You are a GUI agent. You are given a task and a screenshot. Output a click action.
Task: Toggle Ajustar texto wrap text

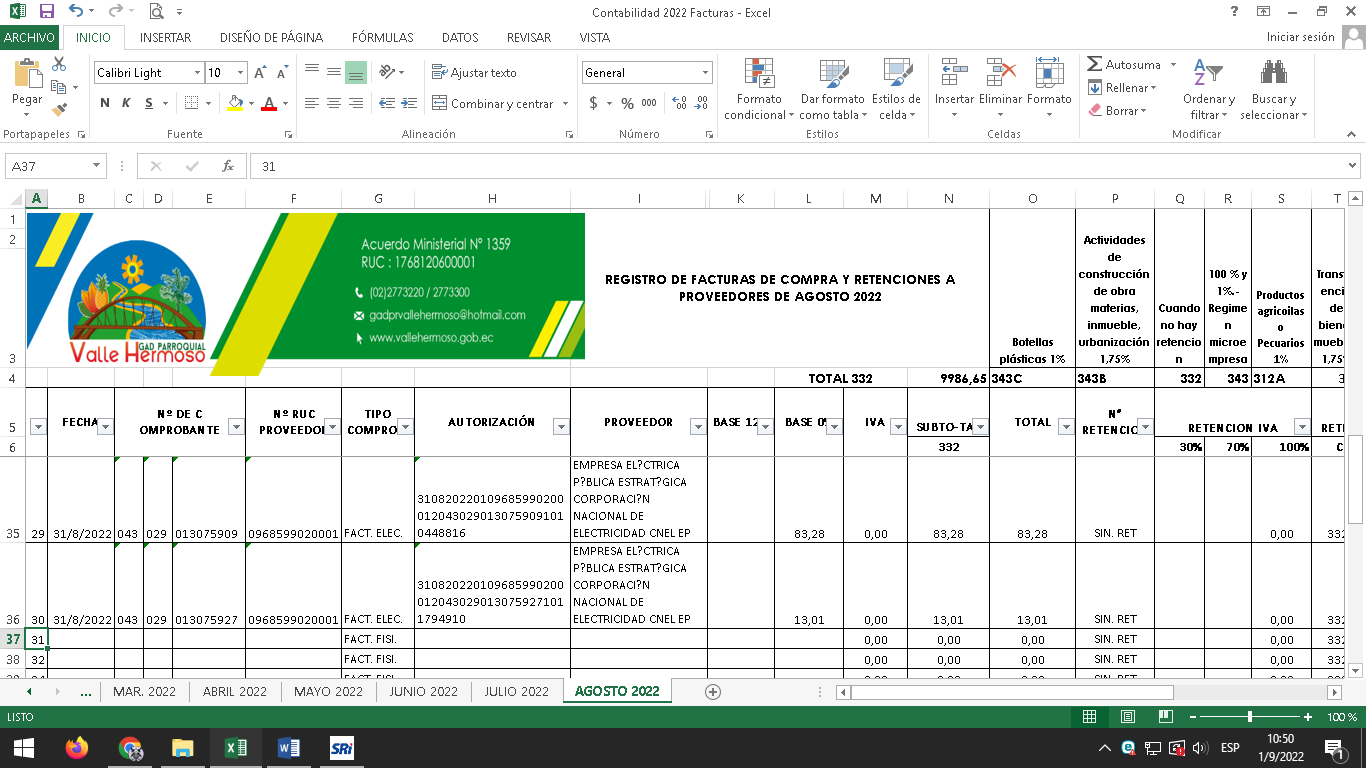(x=474, y=73)
